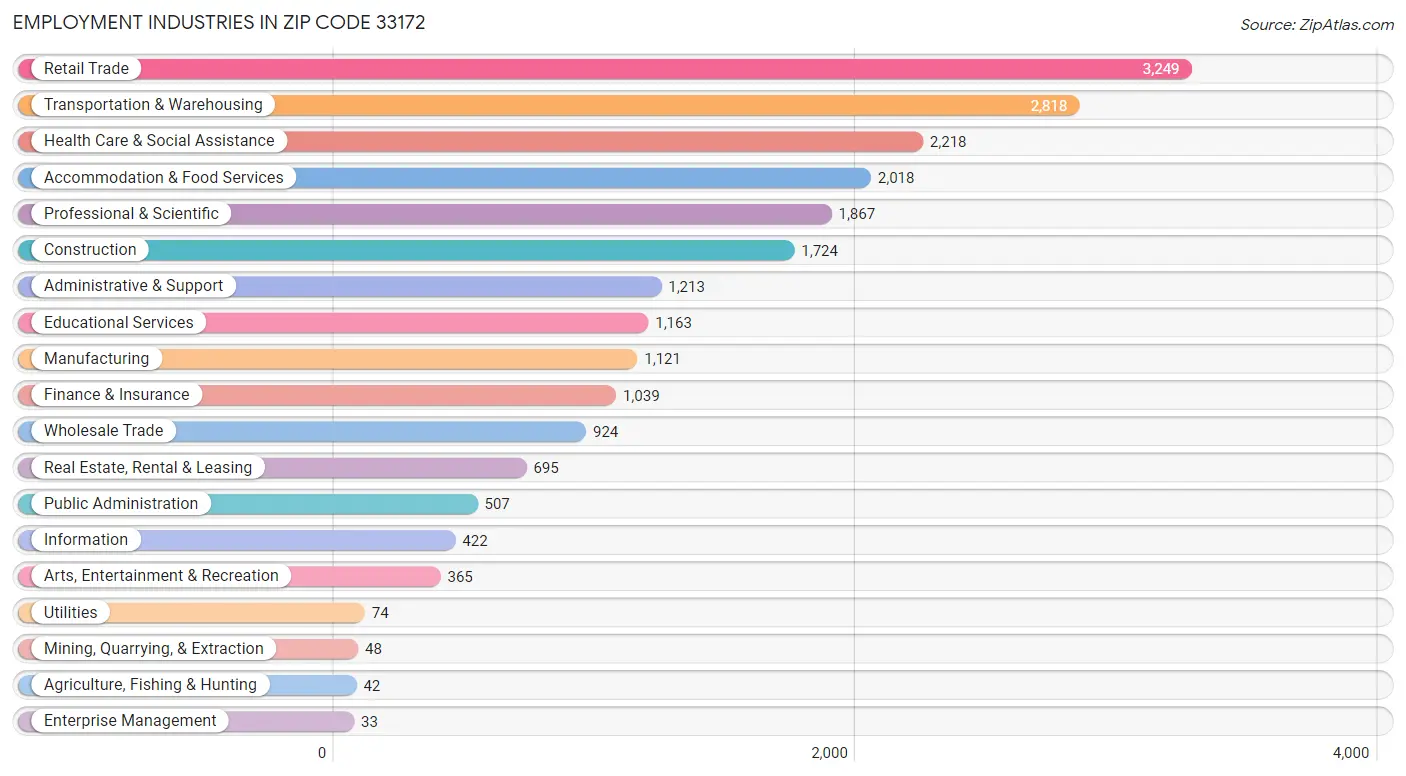1406x776 pixels.
Task: Select the 48 Mining value
Action: 373,649
